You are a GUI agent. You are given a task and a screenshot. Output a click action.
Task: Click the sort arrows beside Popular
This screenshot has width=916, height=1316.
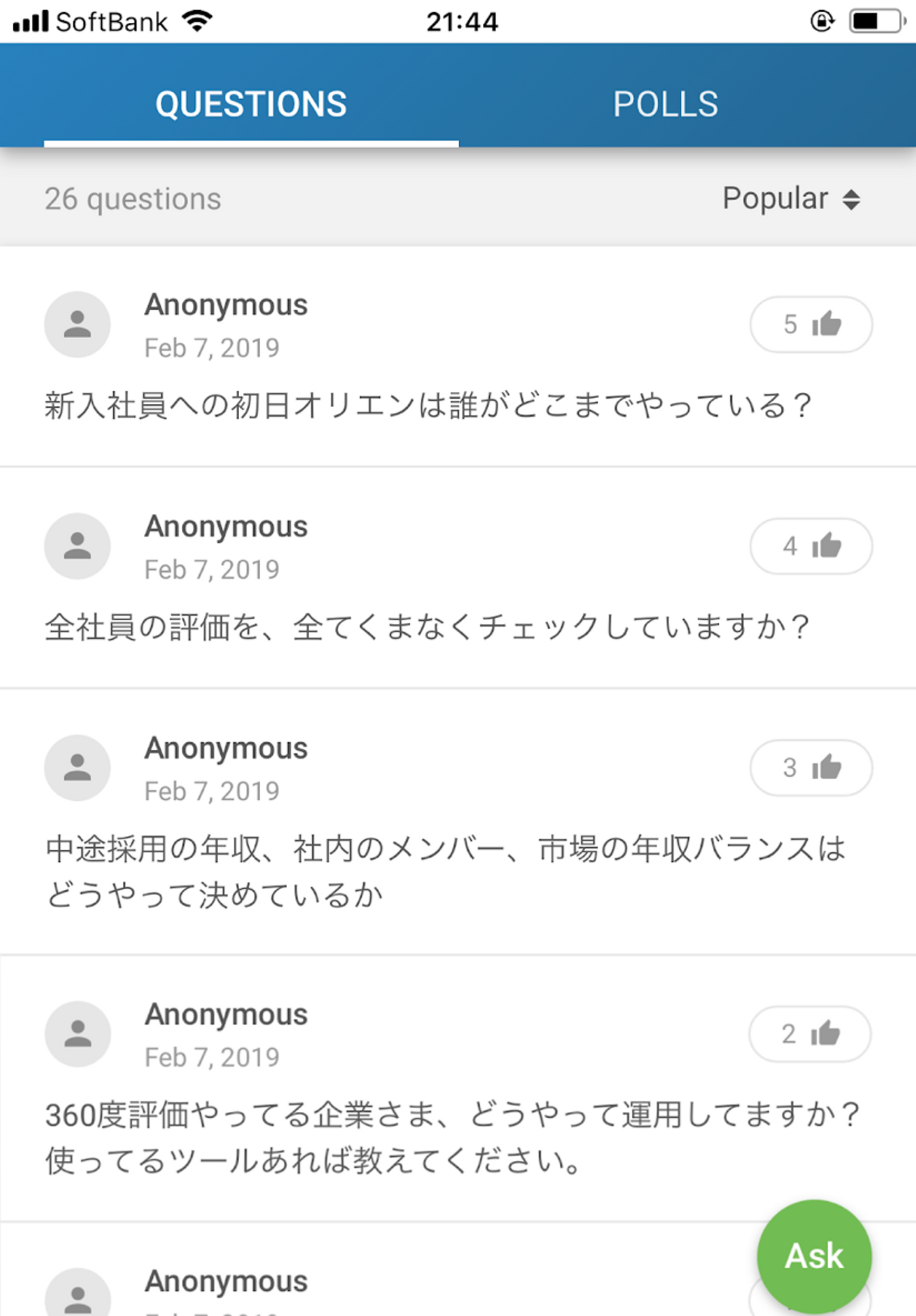tap(851, 200)
